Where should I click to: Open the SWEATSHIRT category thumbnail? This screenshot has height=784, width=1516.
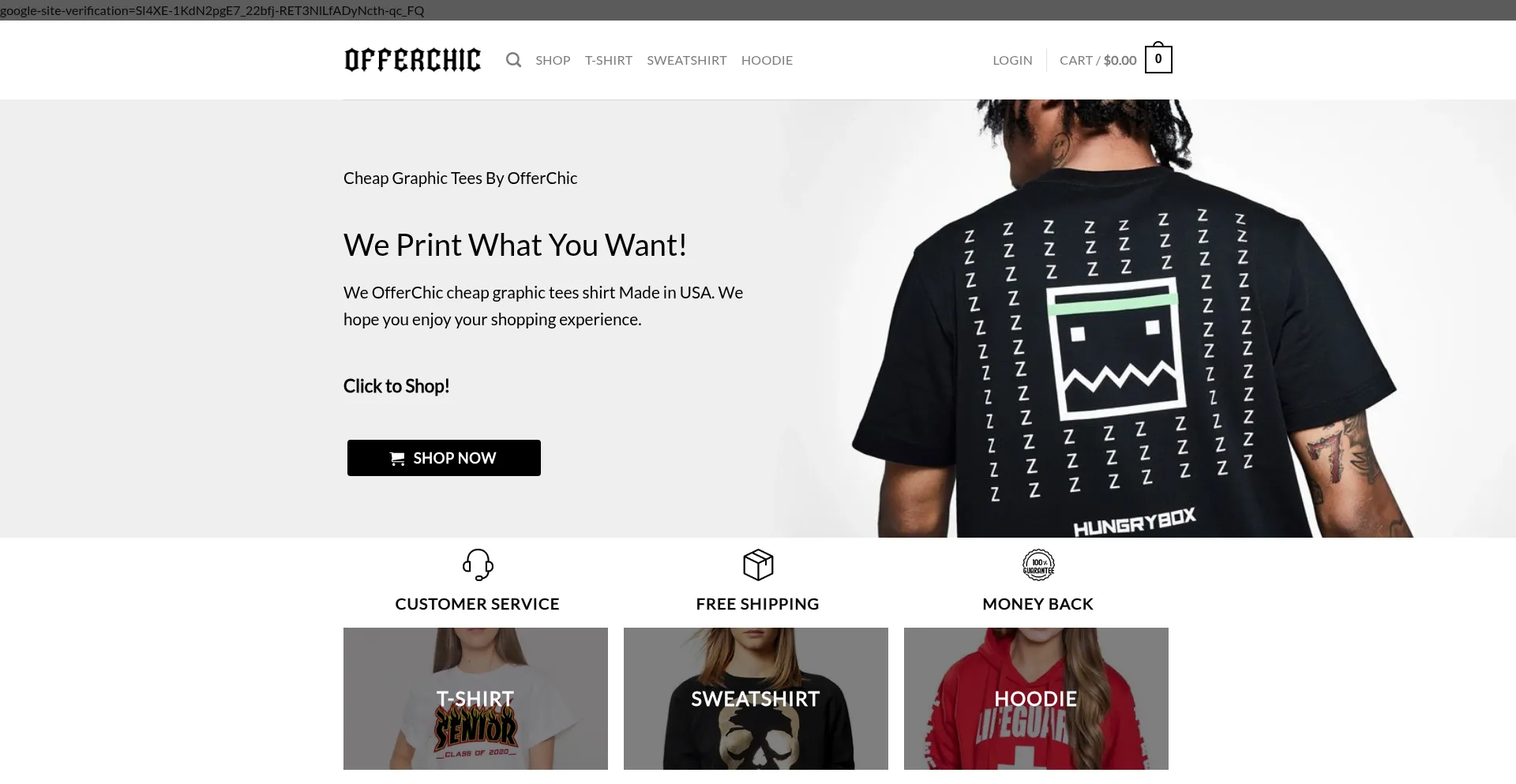[x=756, y=699]
